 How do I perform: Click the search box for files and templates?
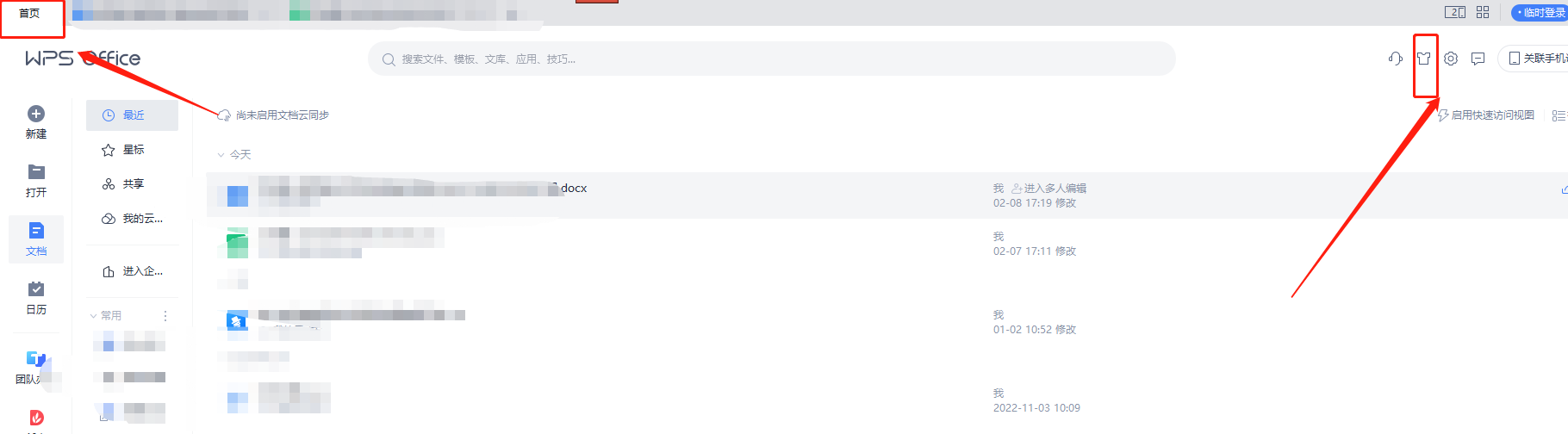click(x=772, y=59)
